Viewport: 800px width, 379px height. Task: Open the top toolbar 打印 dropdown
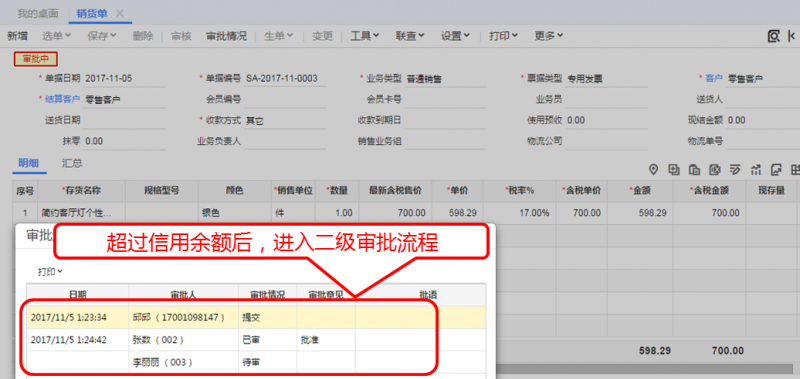504,36
